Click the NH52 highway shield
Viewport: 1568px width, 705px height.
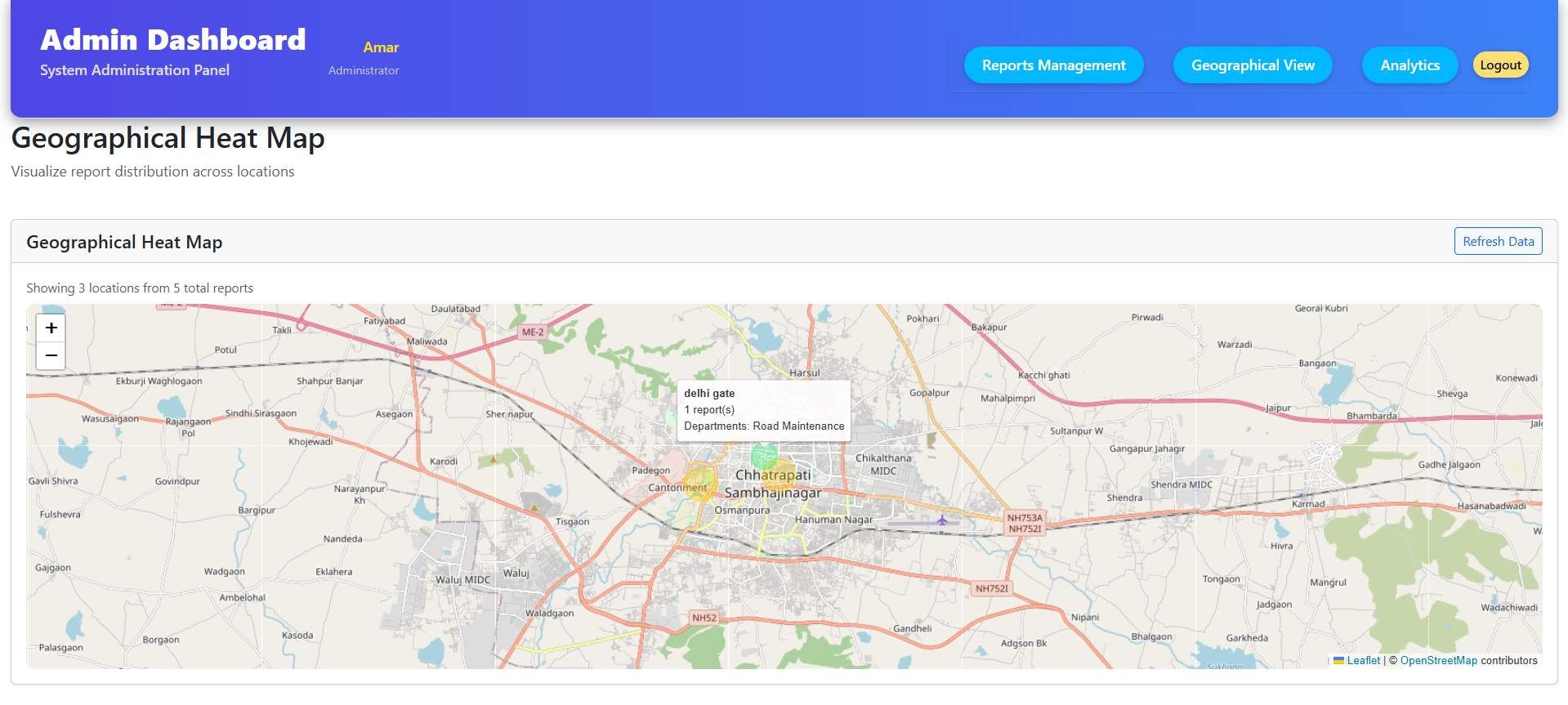click(x=704, y=618)
